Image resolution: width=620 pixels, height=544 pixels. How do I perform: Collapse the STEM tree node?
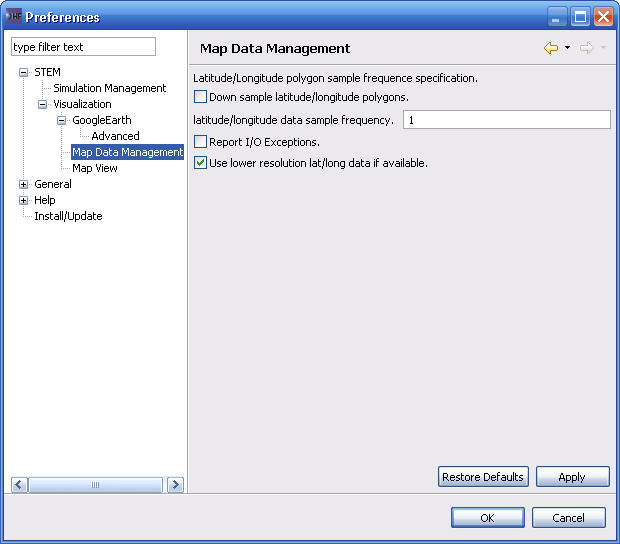point(24,72)
